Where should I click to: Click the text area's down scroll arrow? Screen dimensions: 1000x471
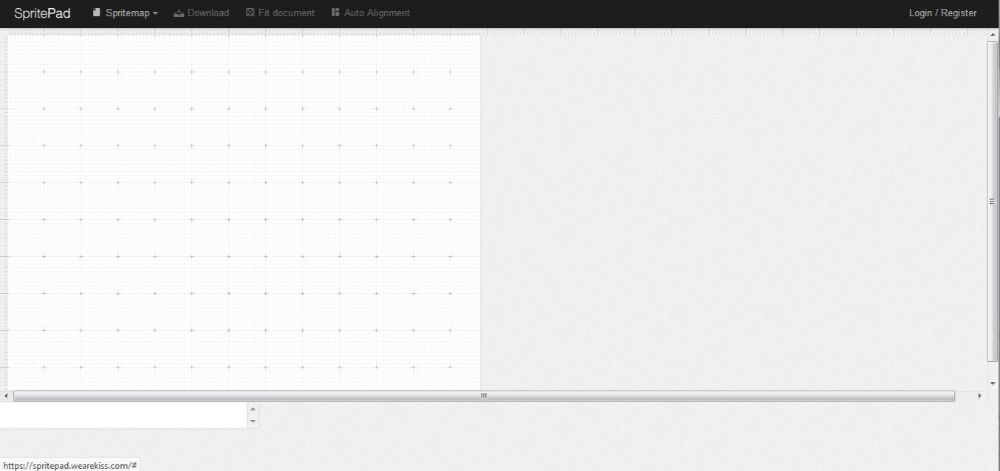click(x=253, y=421)
